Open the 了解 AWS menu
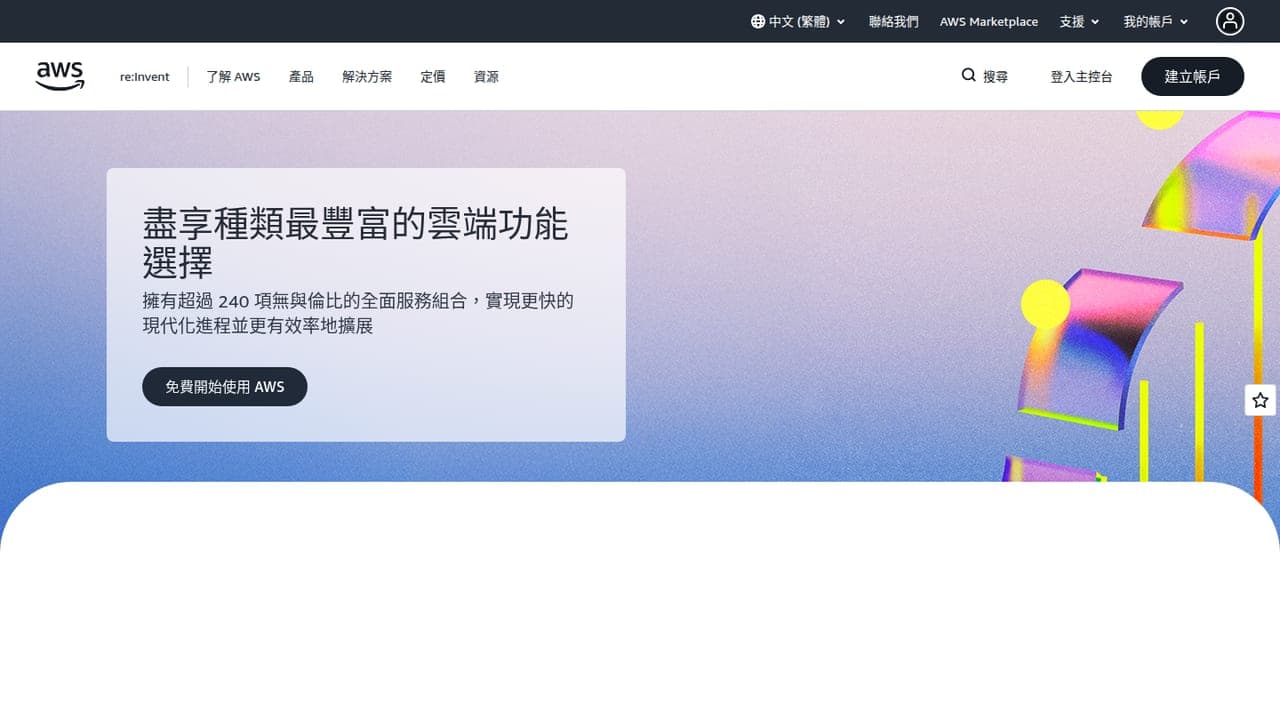This screenshot has height=720, width=1280. [x=233, y=77]
